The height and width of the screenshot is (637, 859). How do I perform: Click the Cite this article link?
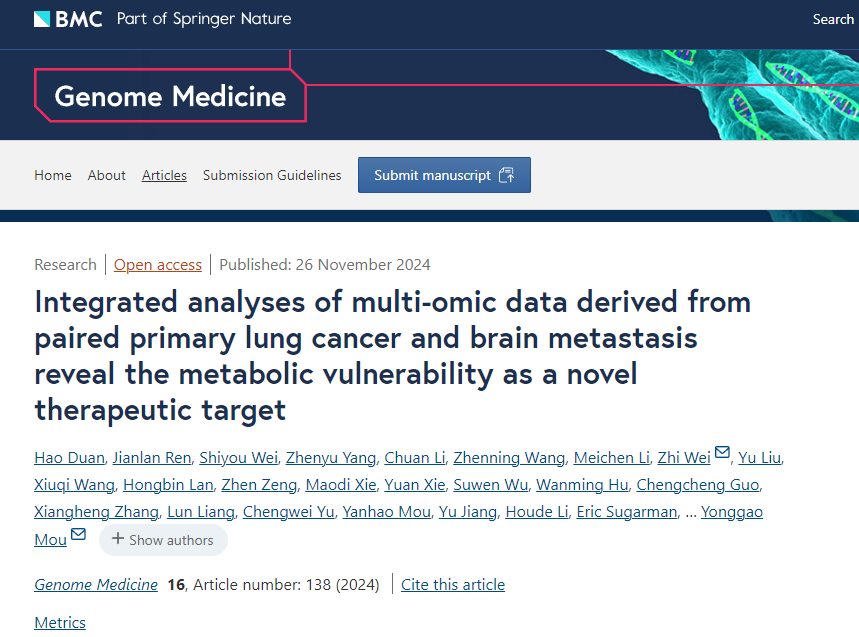pos(453,584)
